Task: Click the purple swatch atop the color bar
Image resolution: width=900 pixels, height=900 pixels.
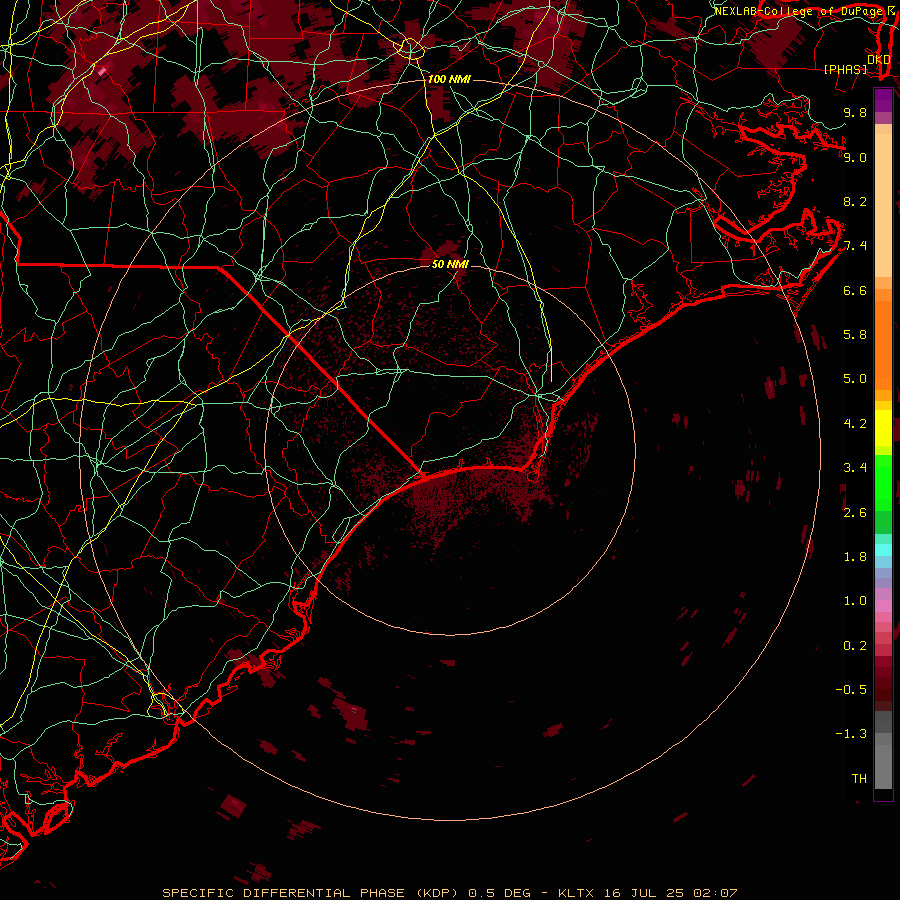Action: coord(883,100)
